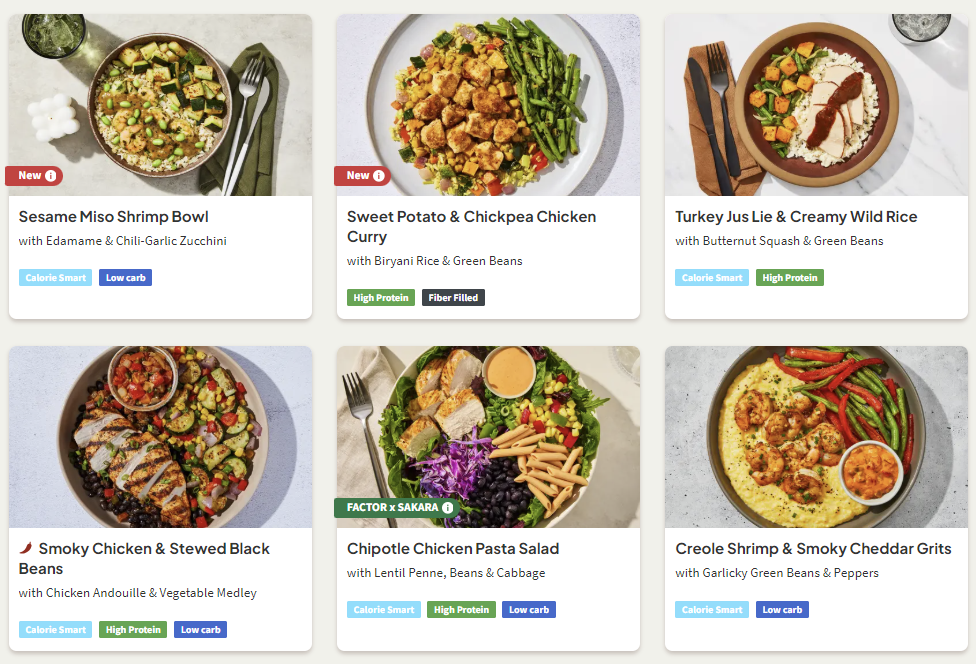This screenshot has height=664, width=976.
Task: Click Chipotle Chicken Pasta Salad title
Action: pos(453,549)
